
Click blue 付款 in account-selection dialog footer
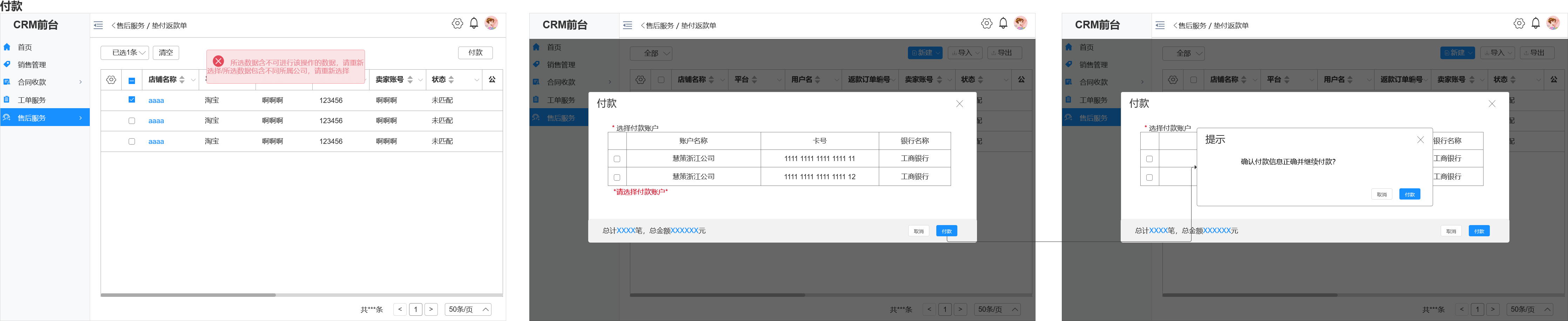[x=946, y=231]
